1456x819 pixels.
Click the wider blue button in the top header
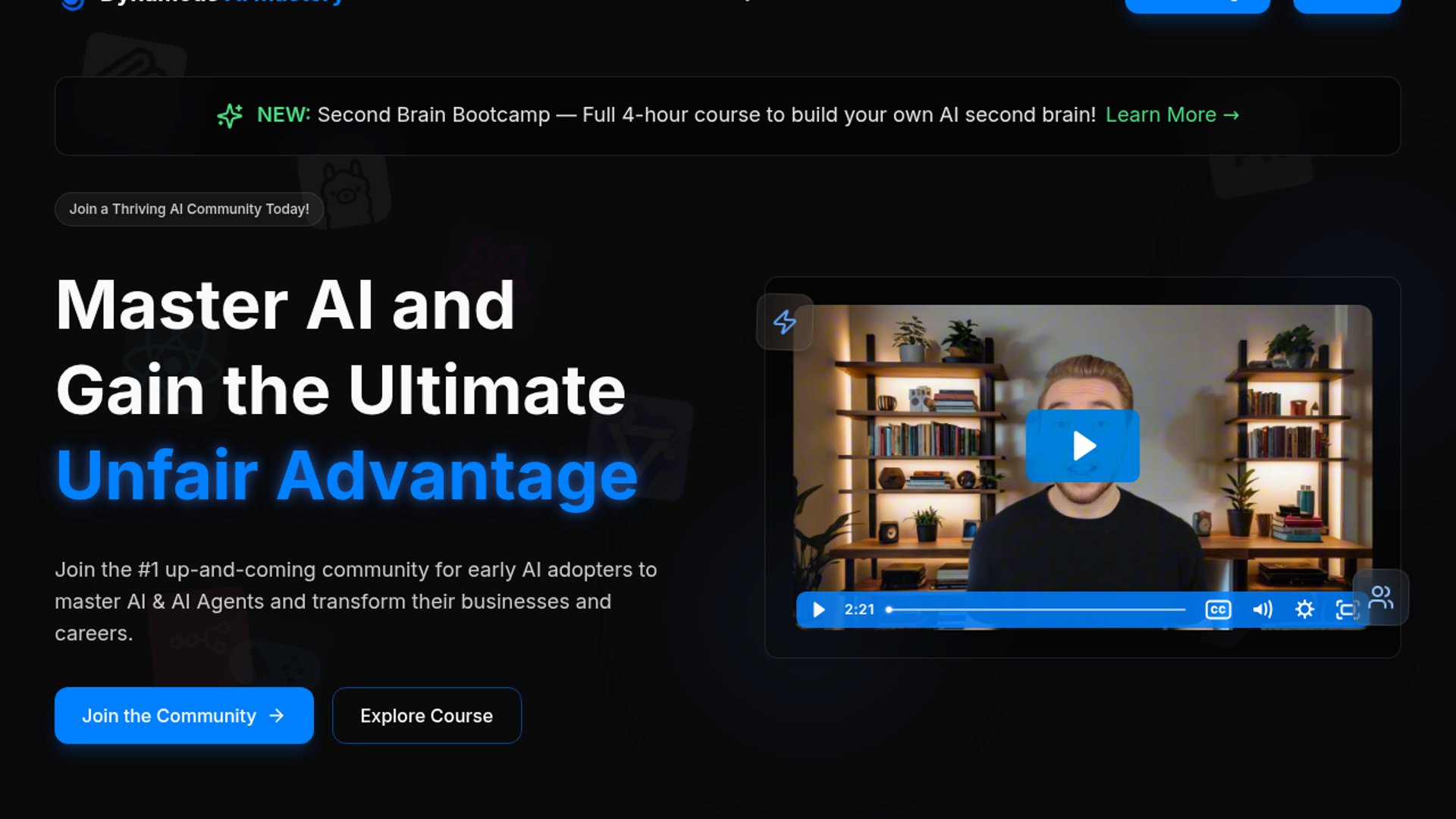click(1197, 5)
